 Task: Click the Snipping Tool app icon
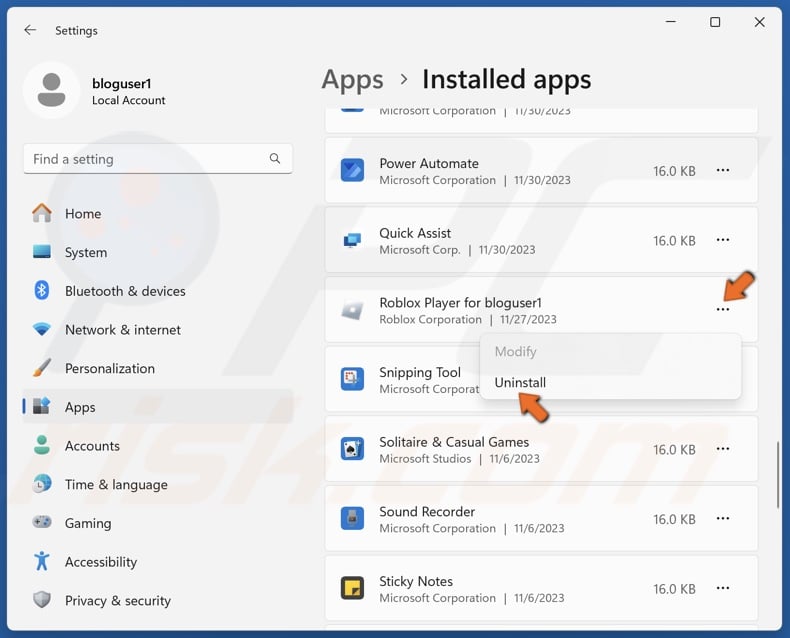tap(352, 380)
